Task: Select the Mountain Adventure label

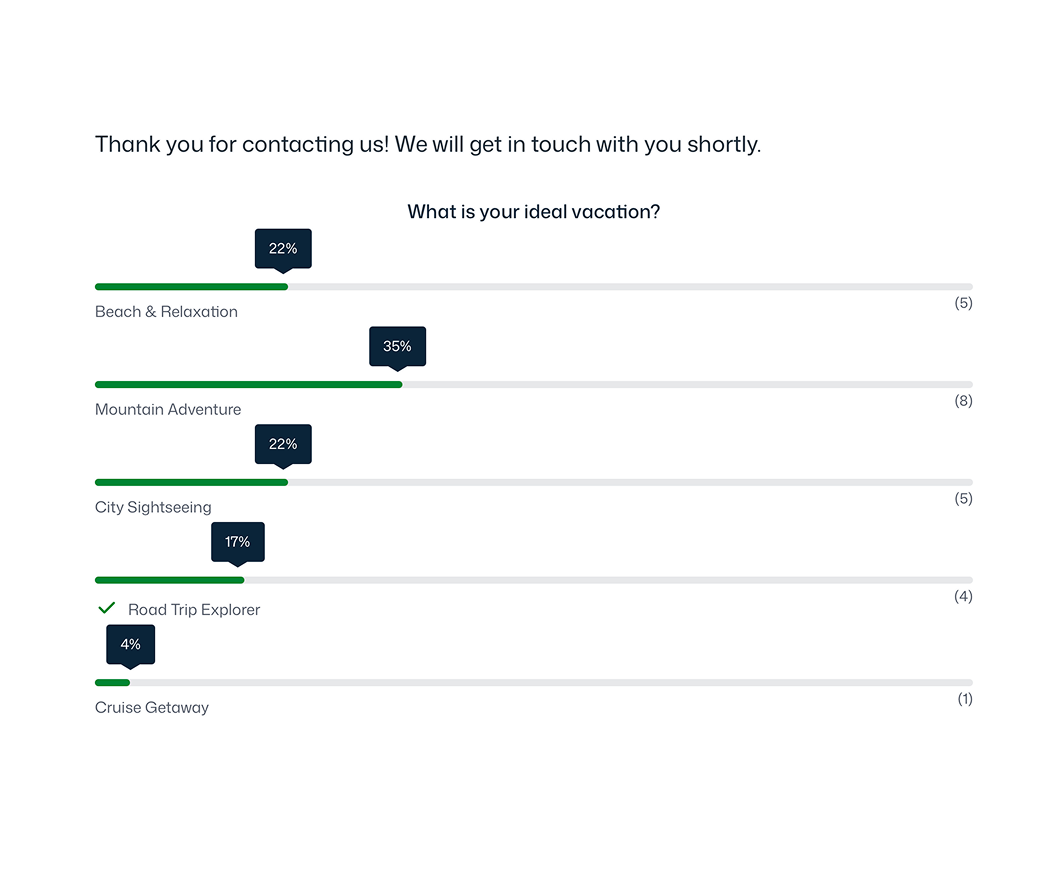Action: (168, 409)
